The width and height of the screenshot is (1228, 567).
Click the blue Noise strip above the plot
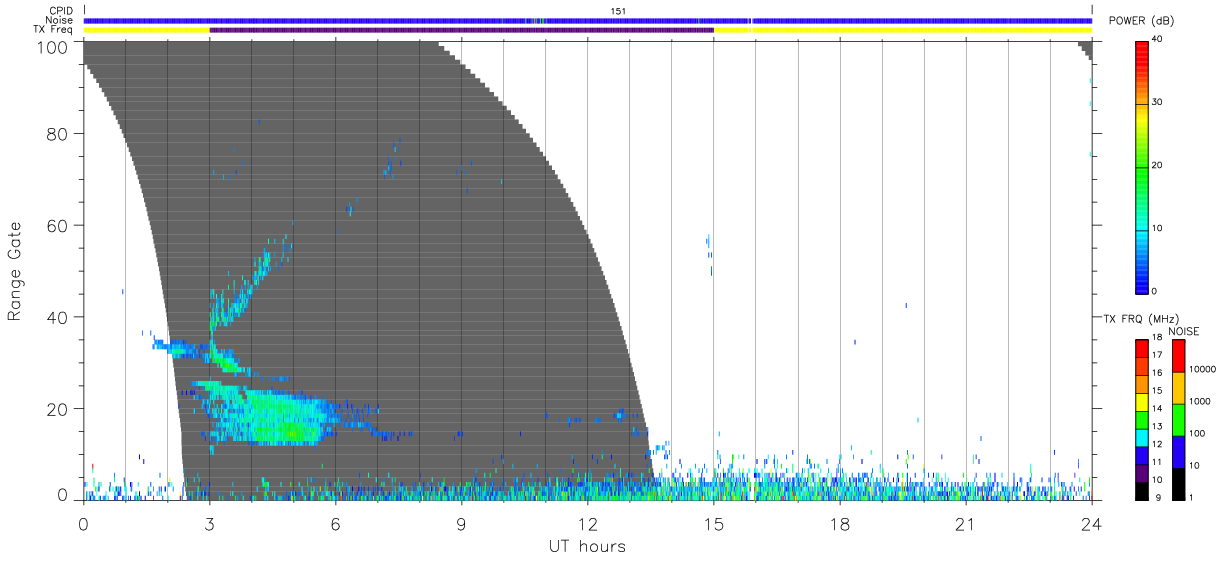588,20
